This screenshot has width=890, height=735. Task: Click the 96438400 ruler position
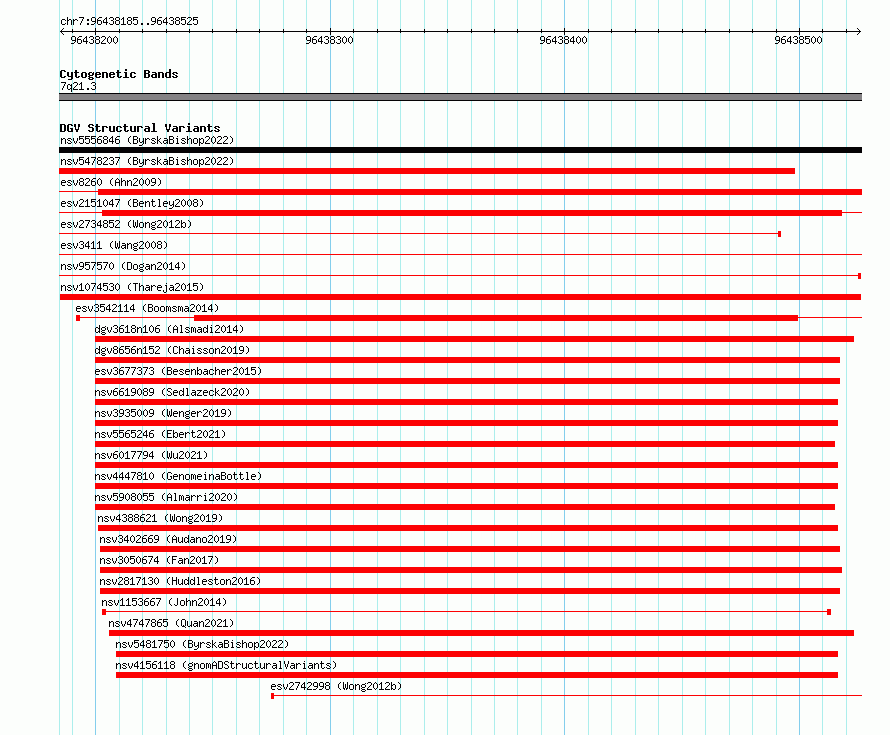[x=563, y=40]
